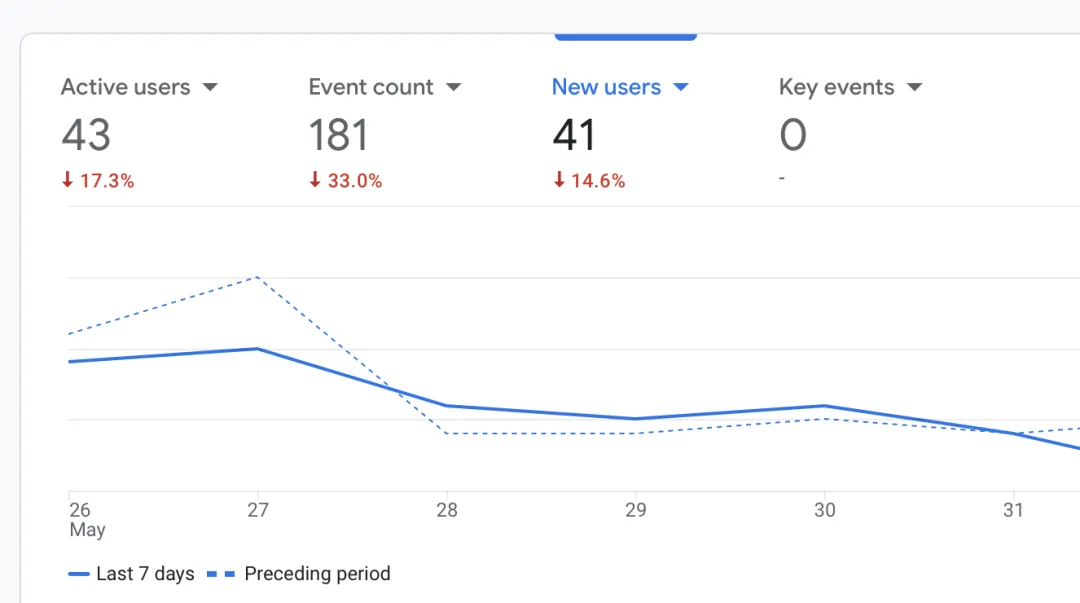Click the 28 date axis label

(447, 510)
